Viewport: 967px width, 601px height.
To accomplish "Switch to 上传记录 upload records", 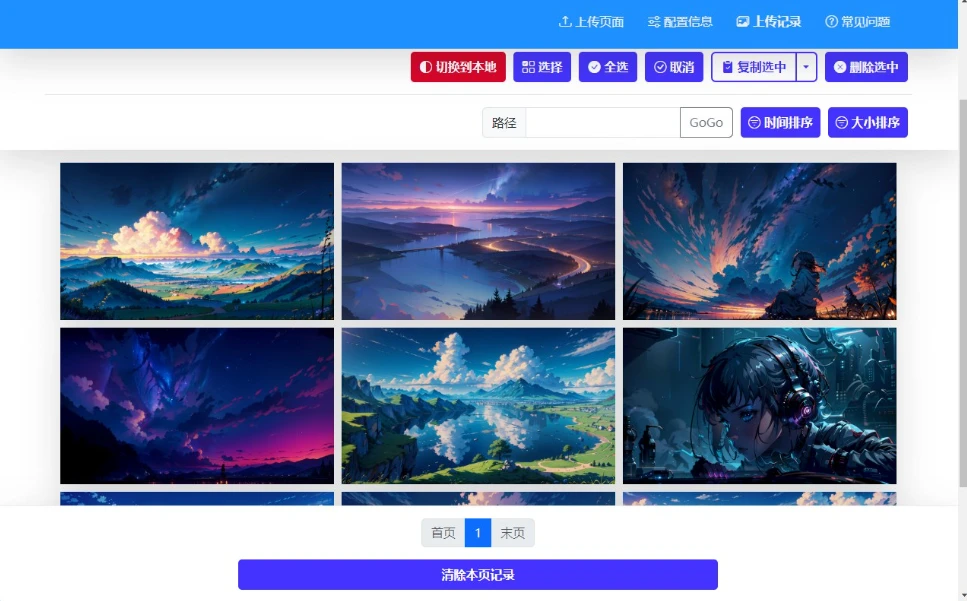I will coord(769,22).
